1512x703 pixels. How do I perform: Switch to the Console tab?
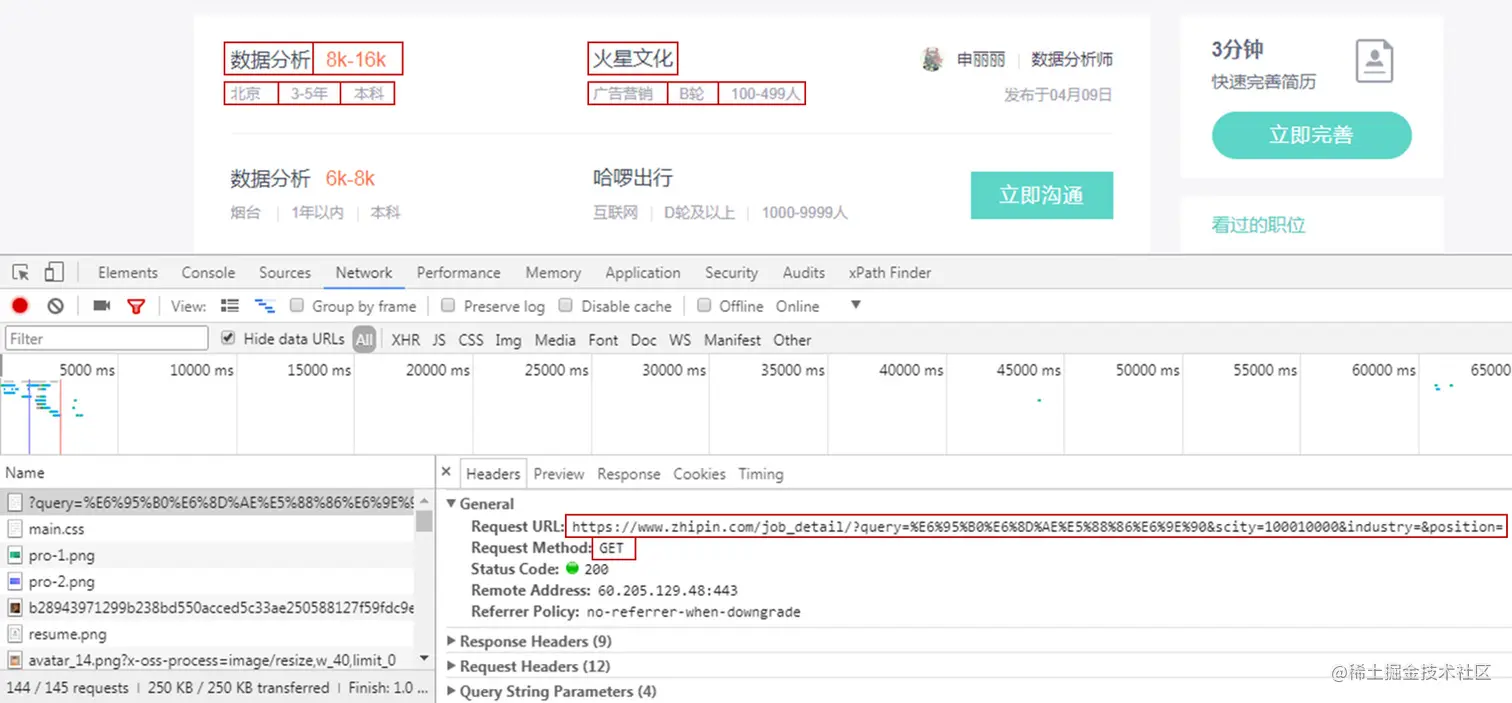[x=207, y=271]
